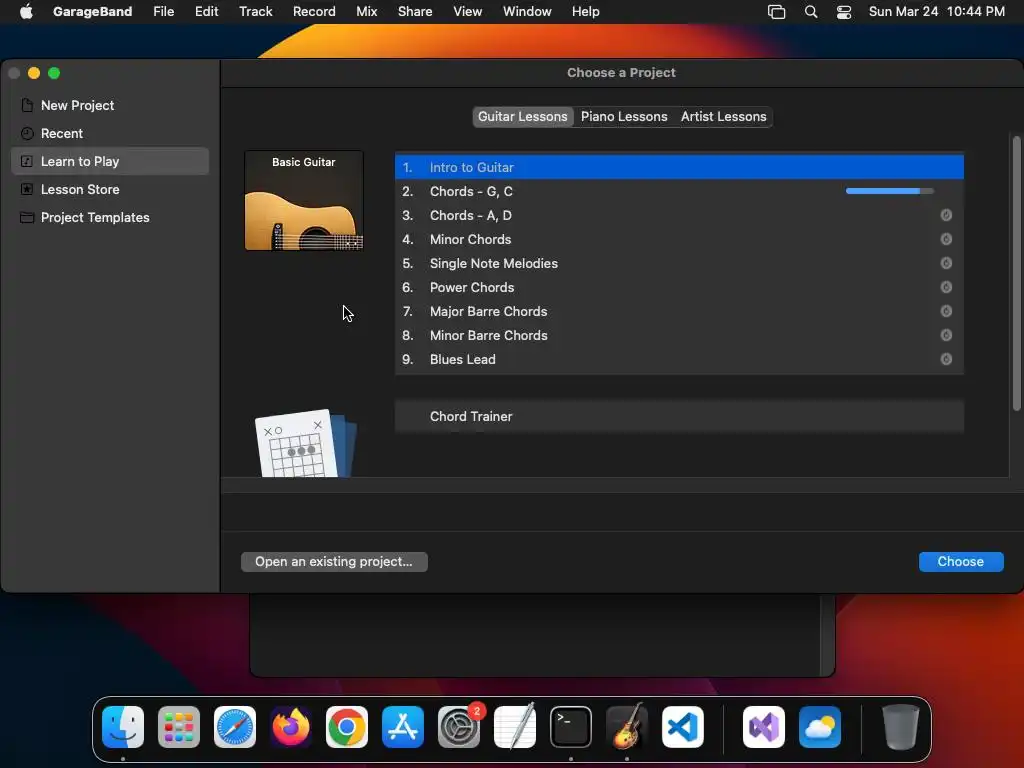Select lesson 4 Minor Chords
Viewport: 1024px width, 768px height.
[x=679, y=239]
